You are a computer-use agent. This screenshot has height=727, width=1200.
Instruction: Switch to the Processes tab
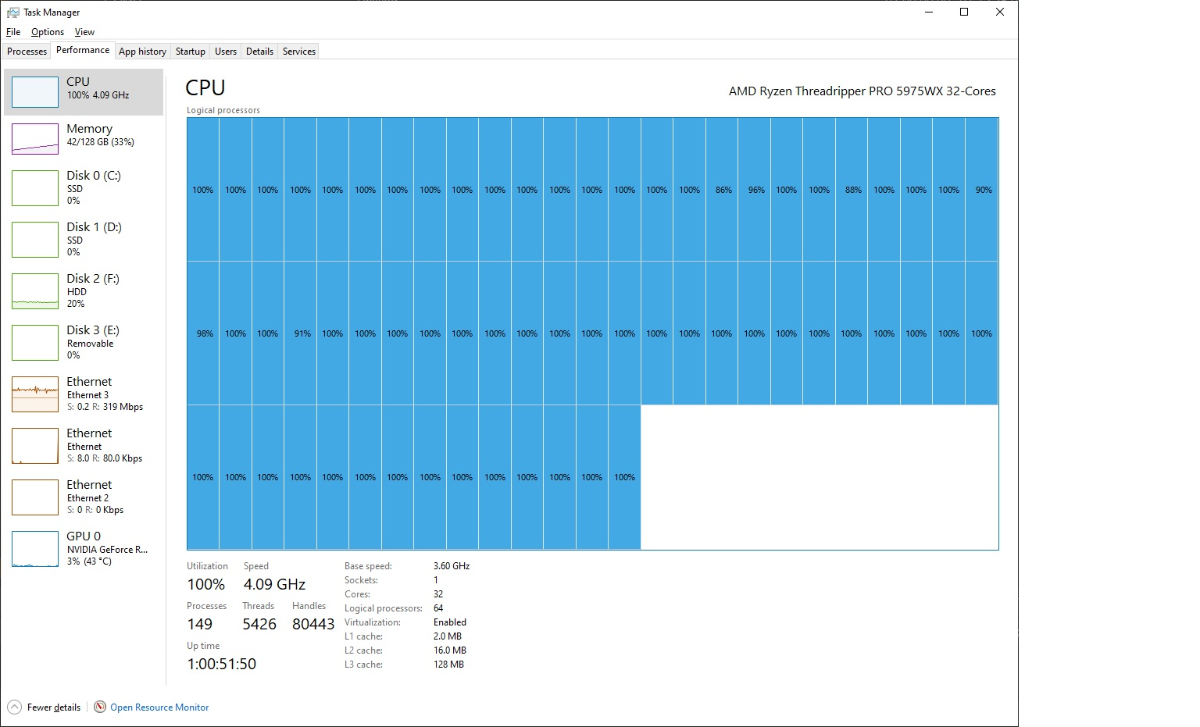(x=27, y=51)
